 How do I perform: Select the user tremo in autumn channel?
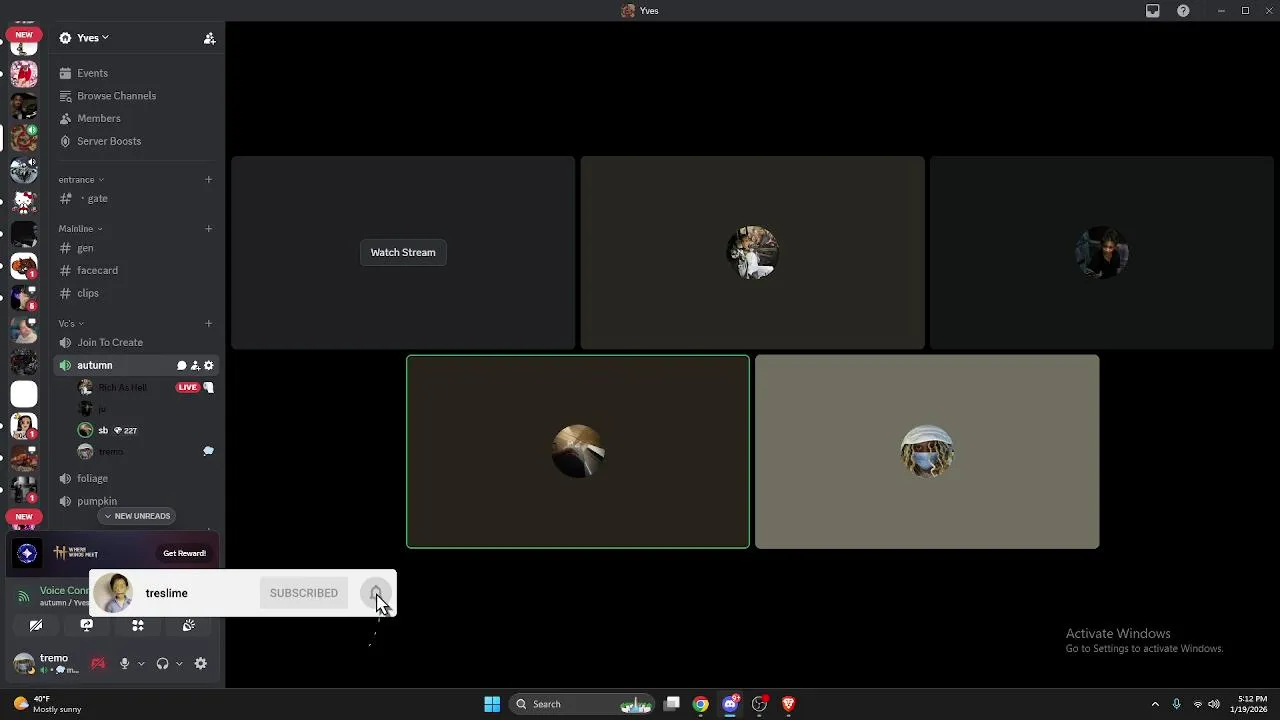click(x=144, y=452)
